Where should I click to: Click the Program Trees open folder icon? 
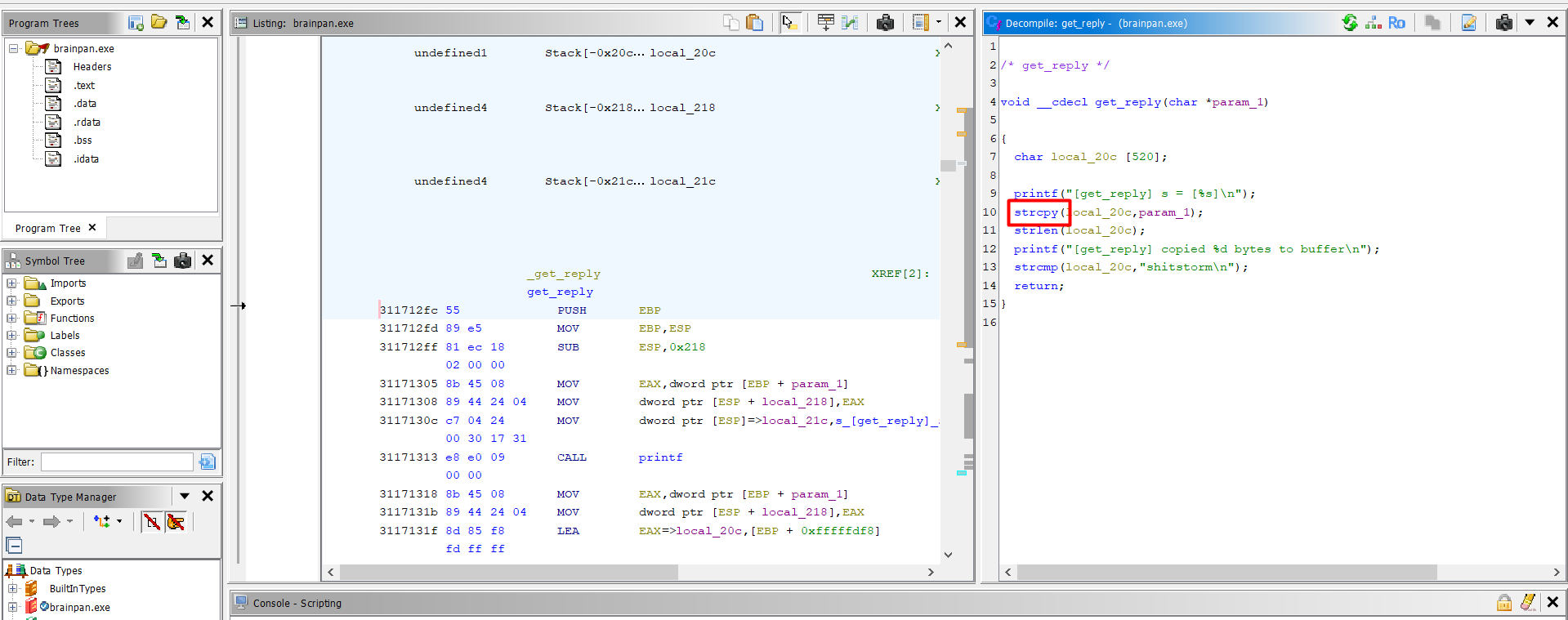(159, 23)
